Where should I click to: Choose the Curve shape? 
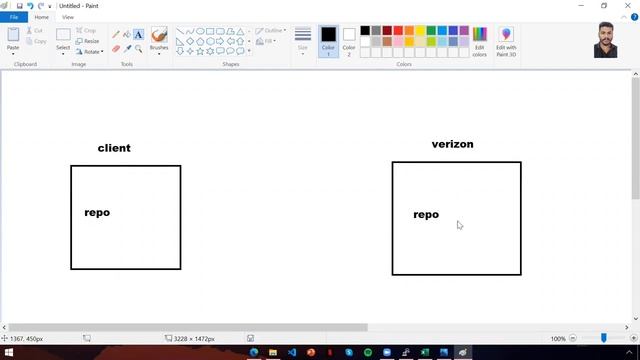(x=190, y=31)
